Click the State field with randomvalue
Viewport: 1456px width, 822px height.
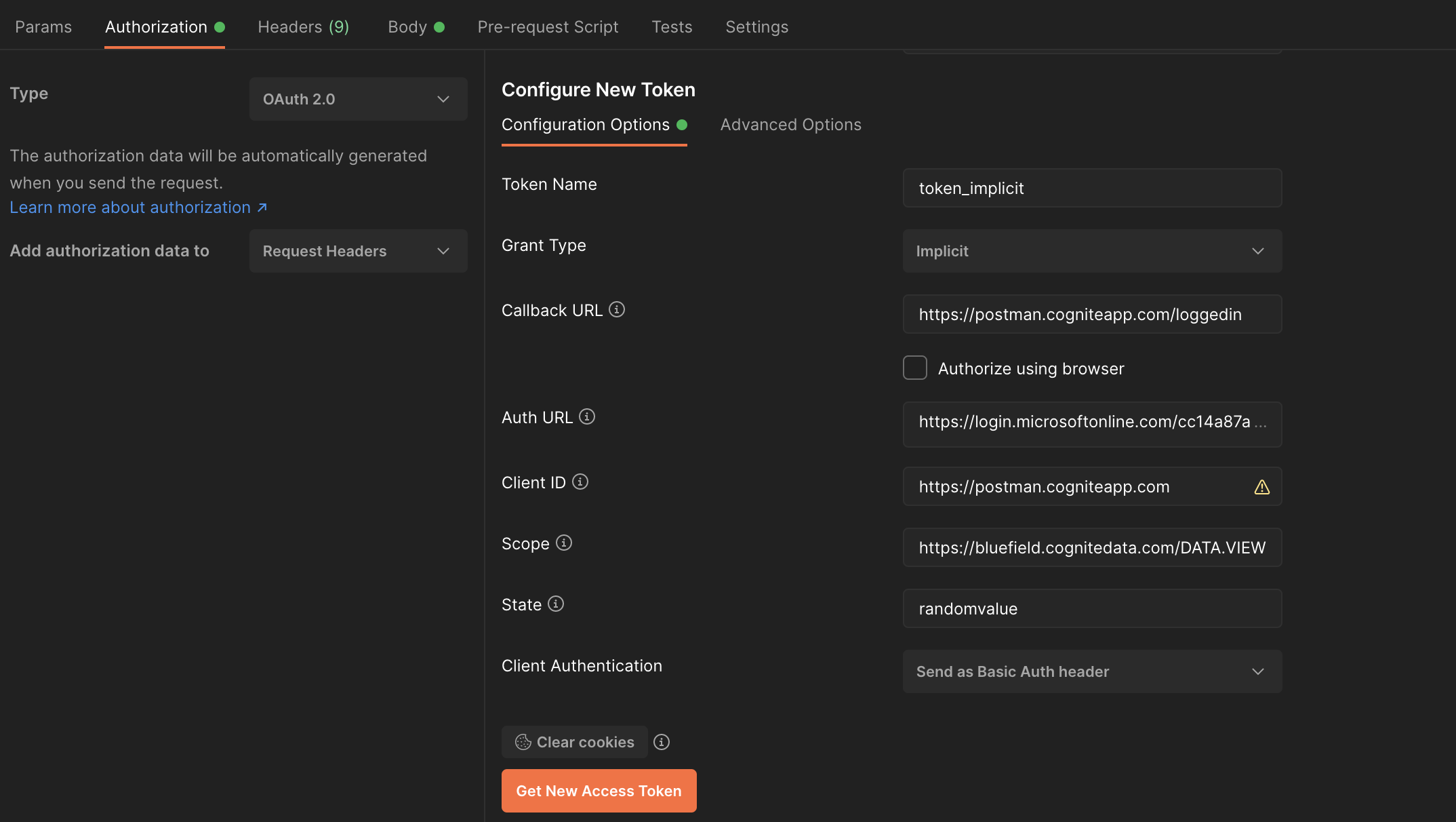click(x=1092, y=608)
